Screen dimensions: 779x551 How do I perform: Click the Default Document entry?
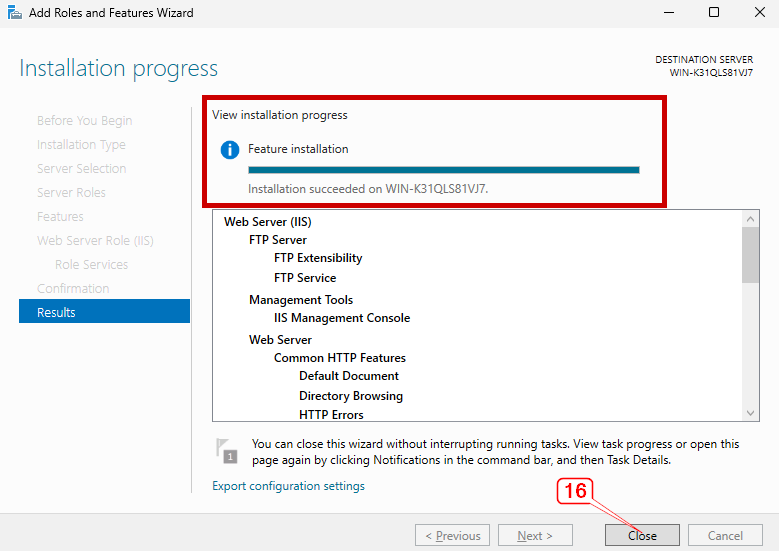[x=349, y=376]
